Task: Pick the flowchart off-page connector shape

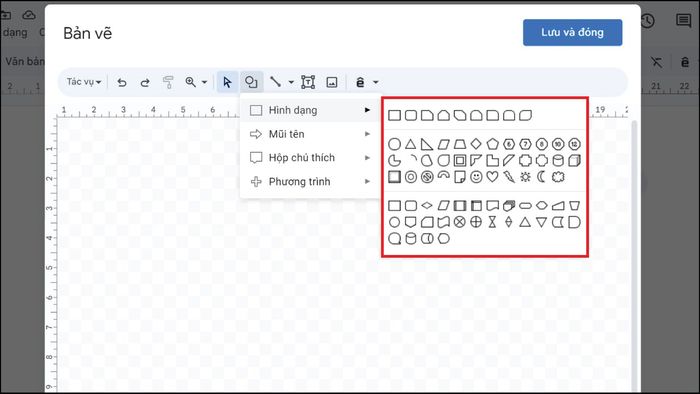Action: coord(411,222)
